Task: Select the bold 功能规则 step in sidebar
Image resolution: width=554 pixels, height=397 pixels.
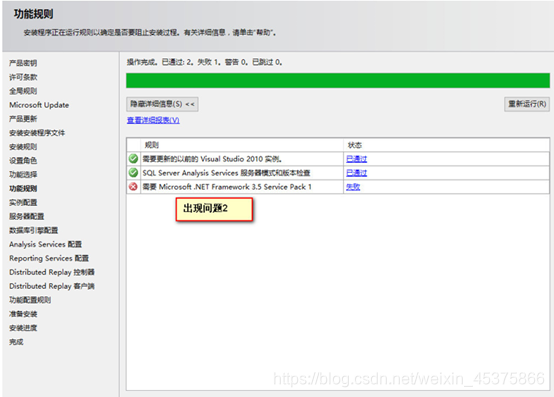Action: 23,188
